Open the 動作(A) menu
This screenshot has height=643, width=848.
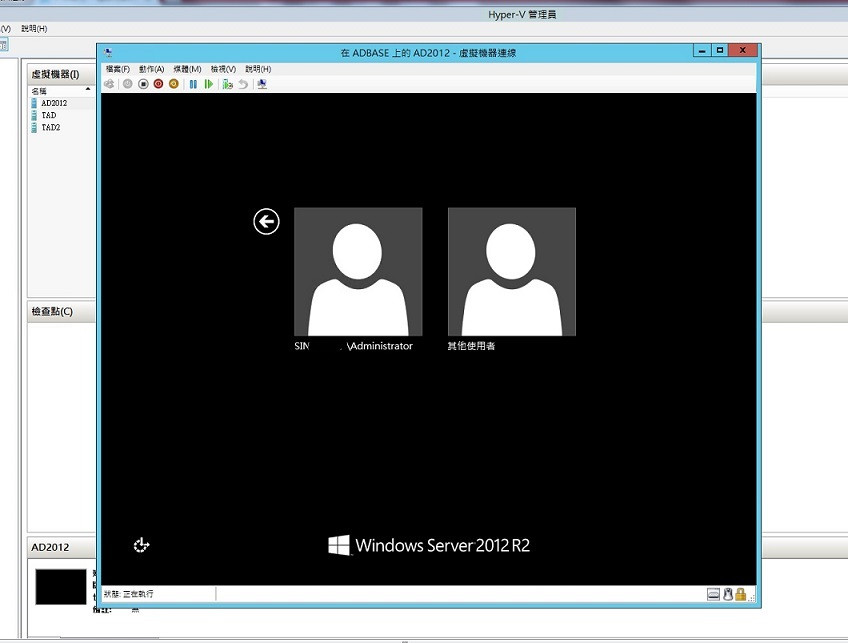coord(151,69)
